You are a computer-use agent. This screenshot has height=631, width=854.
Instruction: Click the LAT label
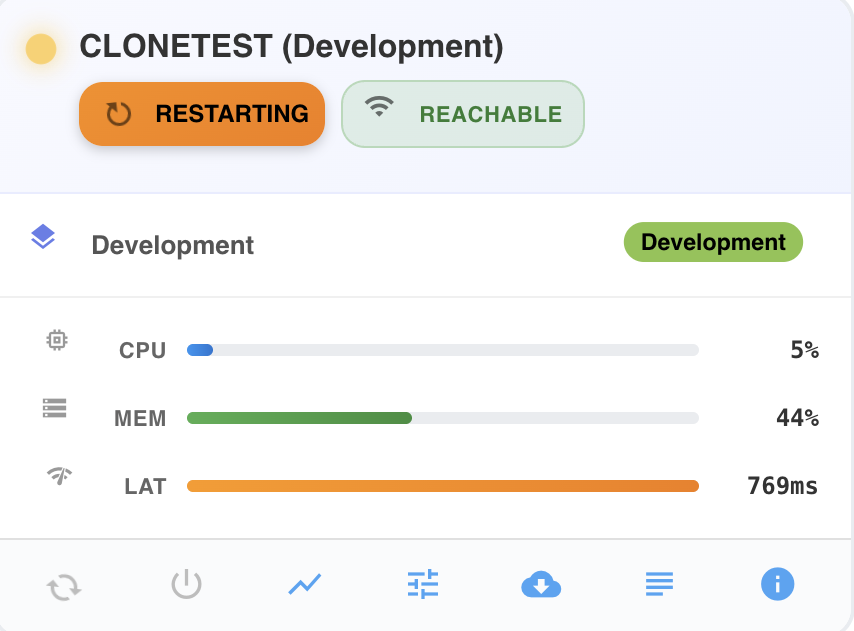pos(145,486)
